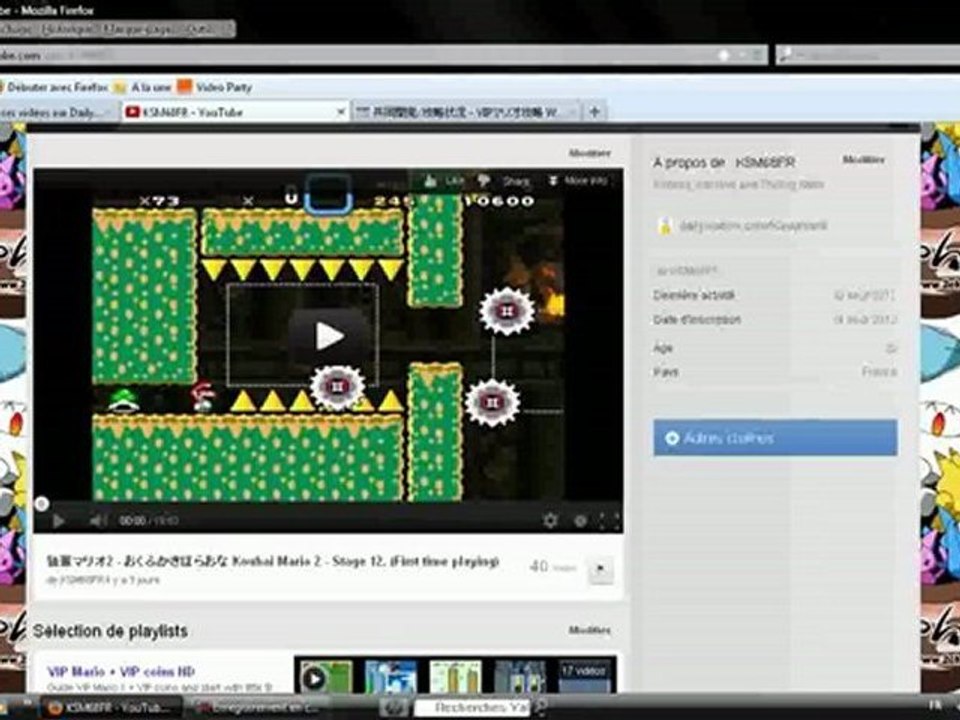Click the Firefox address bar
960x720 pixels.
point(383,55)
